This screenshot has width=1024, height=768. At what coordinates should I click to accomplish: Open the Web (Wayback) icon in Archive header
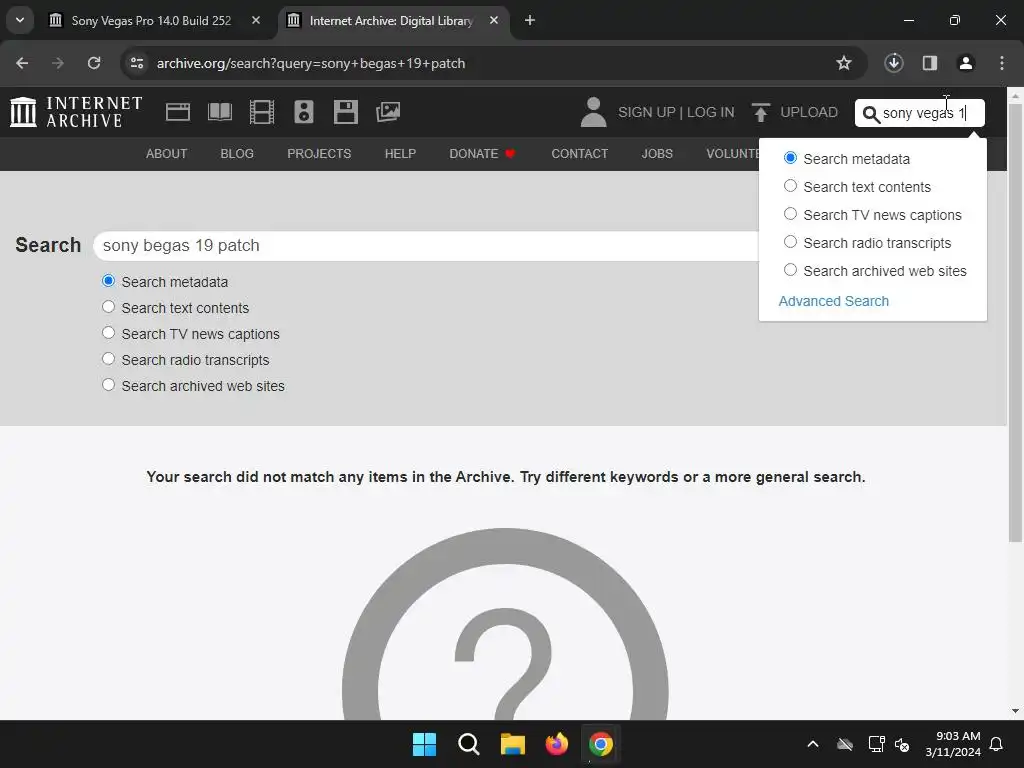click(178, 112)
